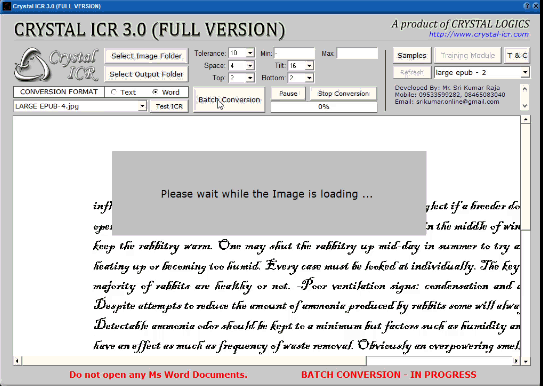Open the crystal-icr.com website link
543x386 pixels.
point(479,34)
